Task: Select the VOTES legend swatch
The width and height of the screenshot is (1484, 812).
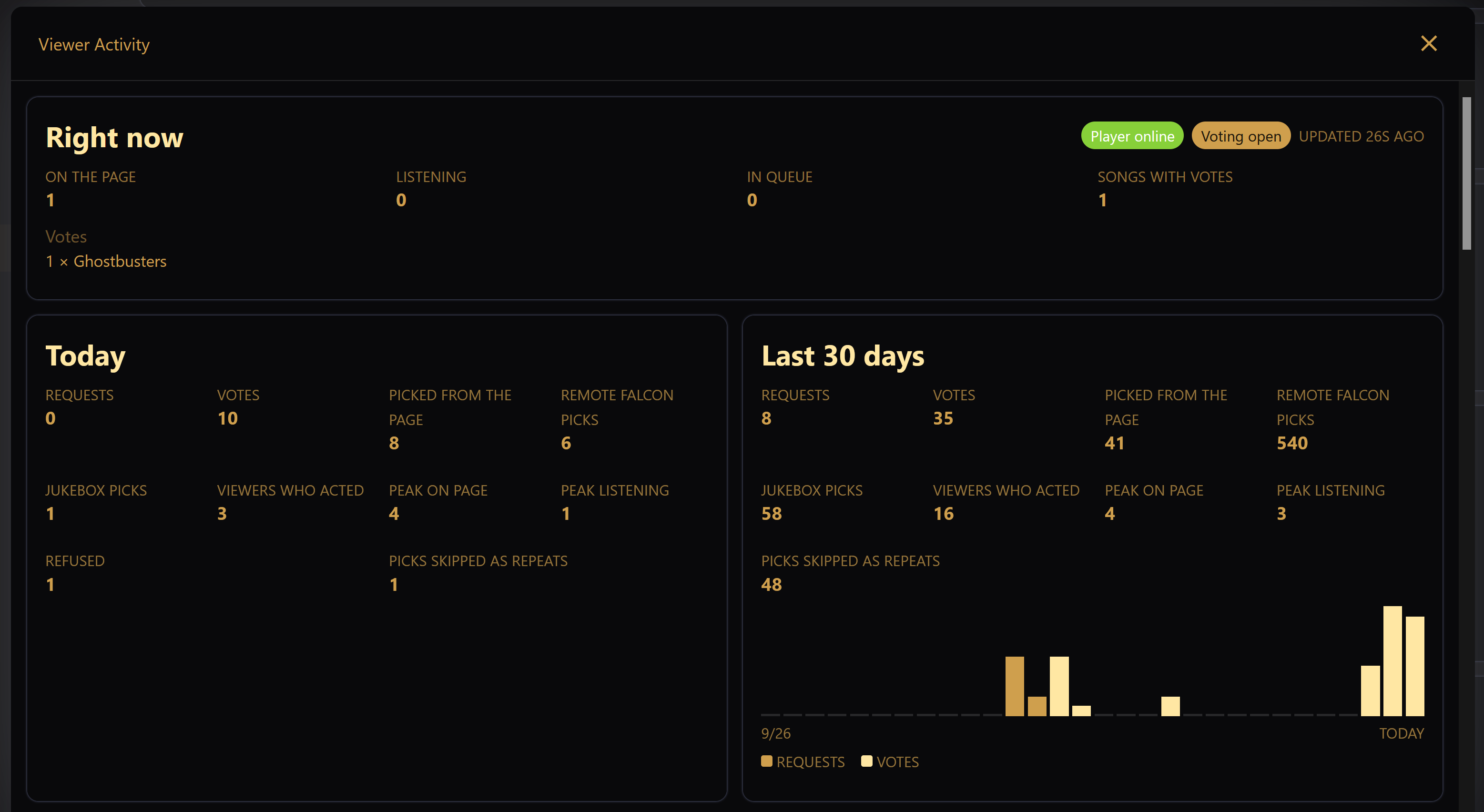Action: 866,761
